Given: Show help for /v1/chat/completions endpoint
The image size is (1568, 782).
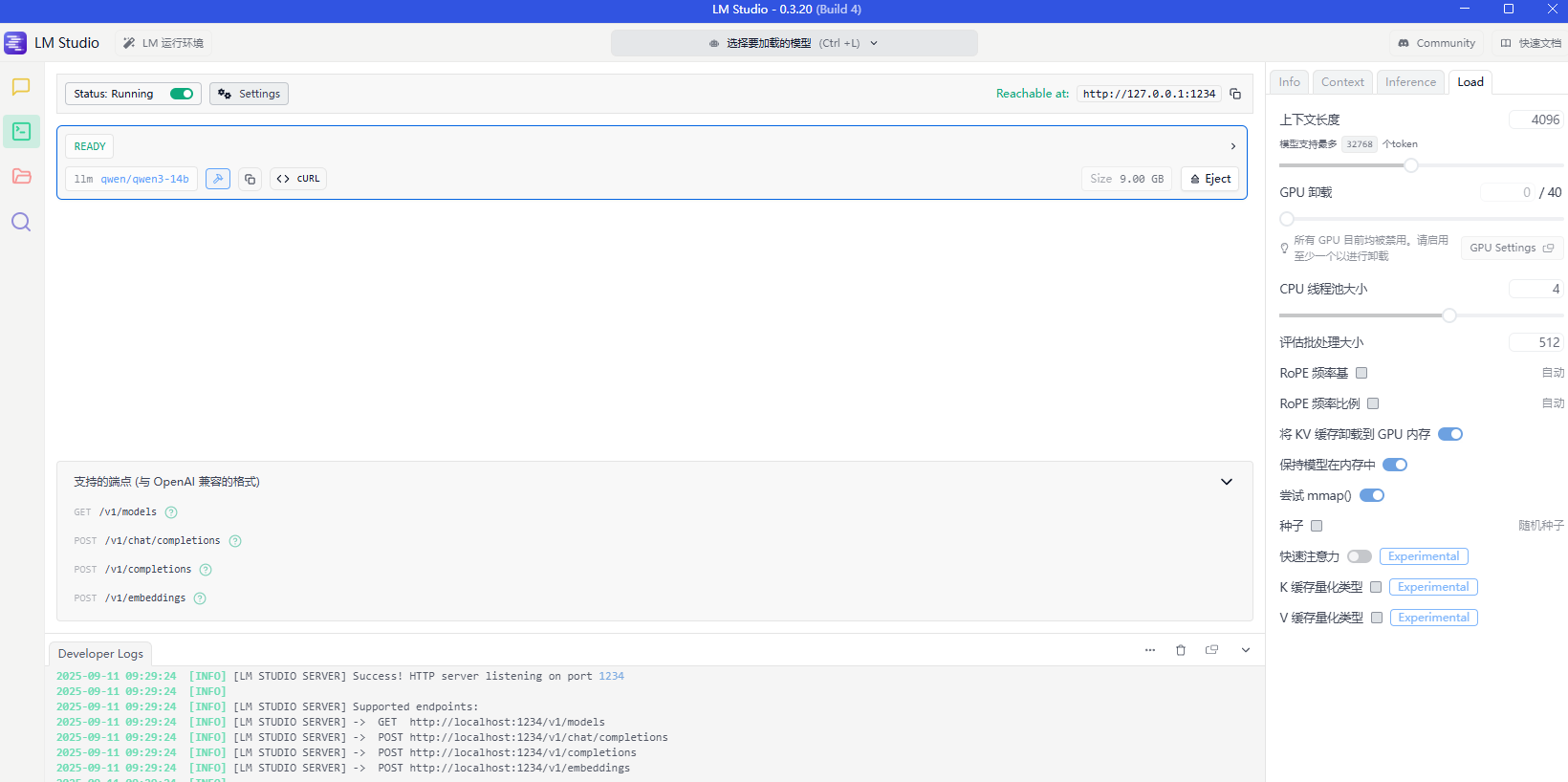Looking at the screenshot, I should point(235,541).
